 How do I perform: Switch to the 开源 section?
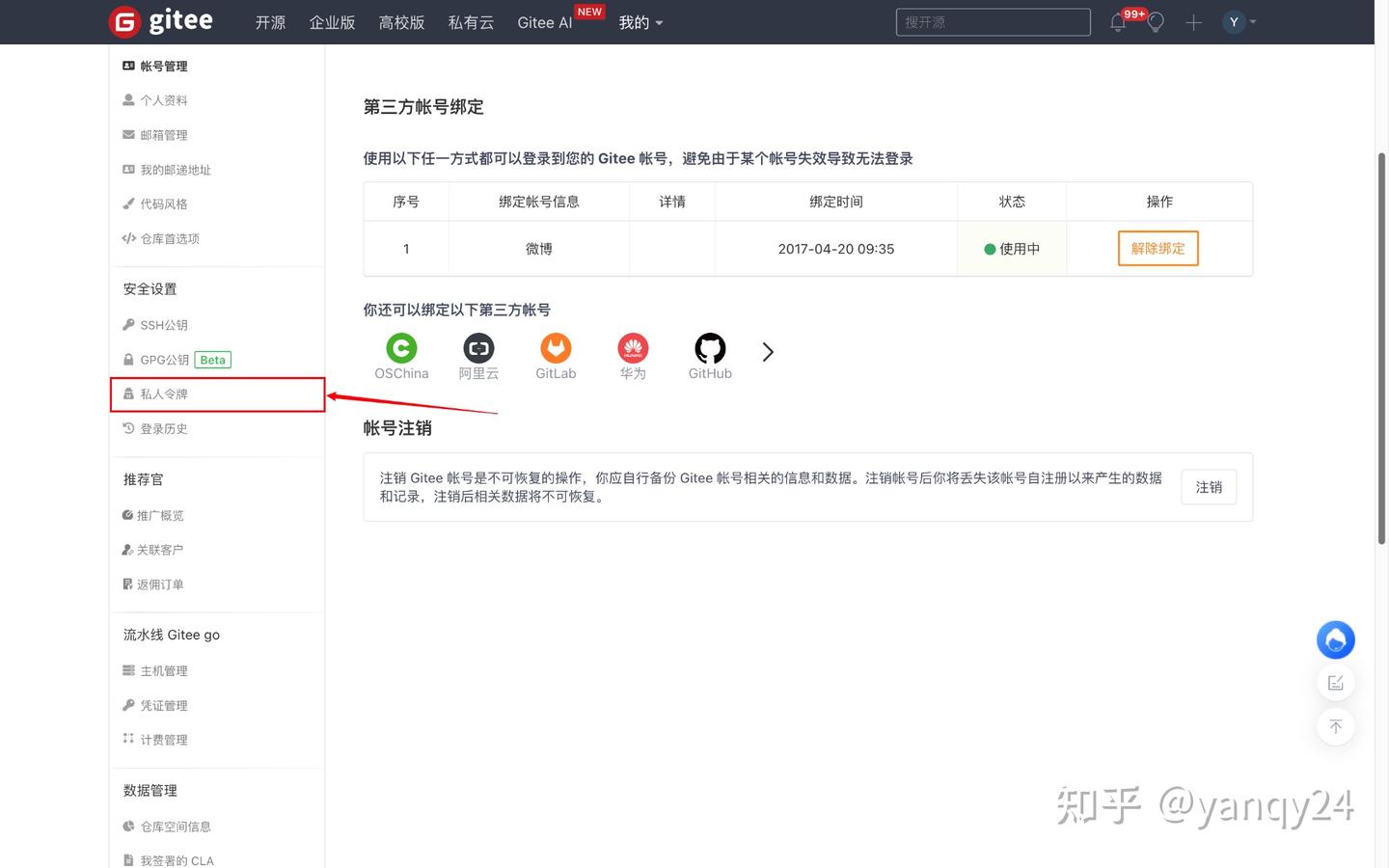coord(270,22)
